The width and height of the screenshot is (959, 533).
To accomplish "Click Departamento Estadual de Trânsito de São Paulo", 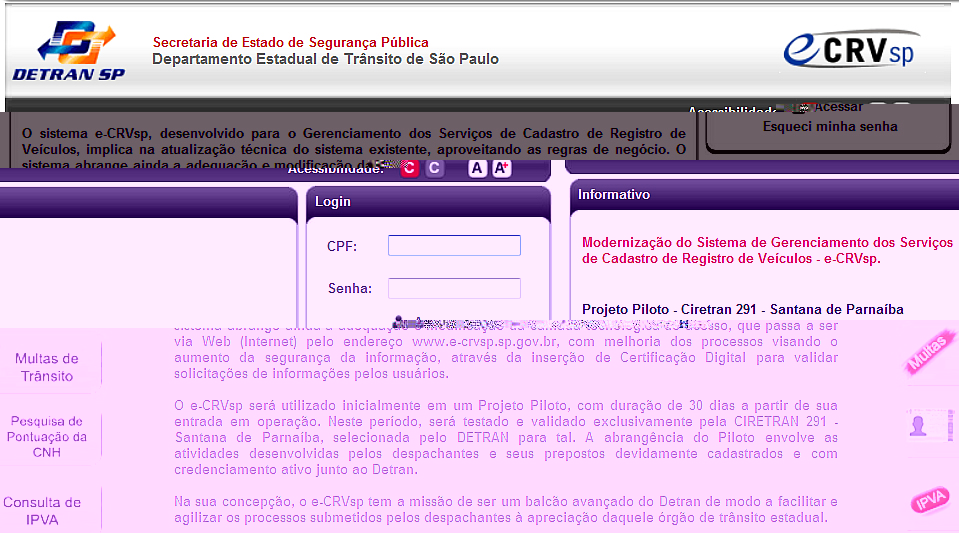I will click(325, 59).
